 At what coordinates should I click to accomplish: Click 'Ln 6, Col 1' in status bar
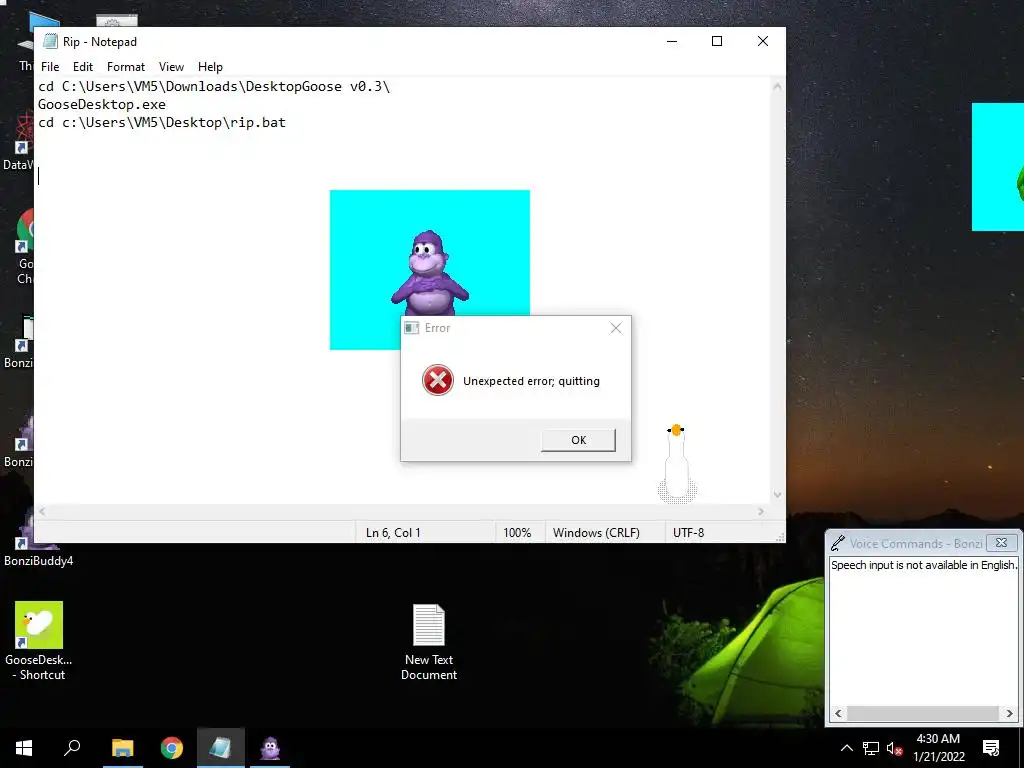click(x=393, y=533)
